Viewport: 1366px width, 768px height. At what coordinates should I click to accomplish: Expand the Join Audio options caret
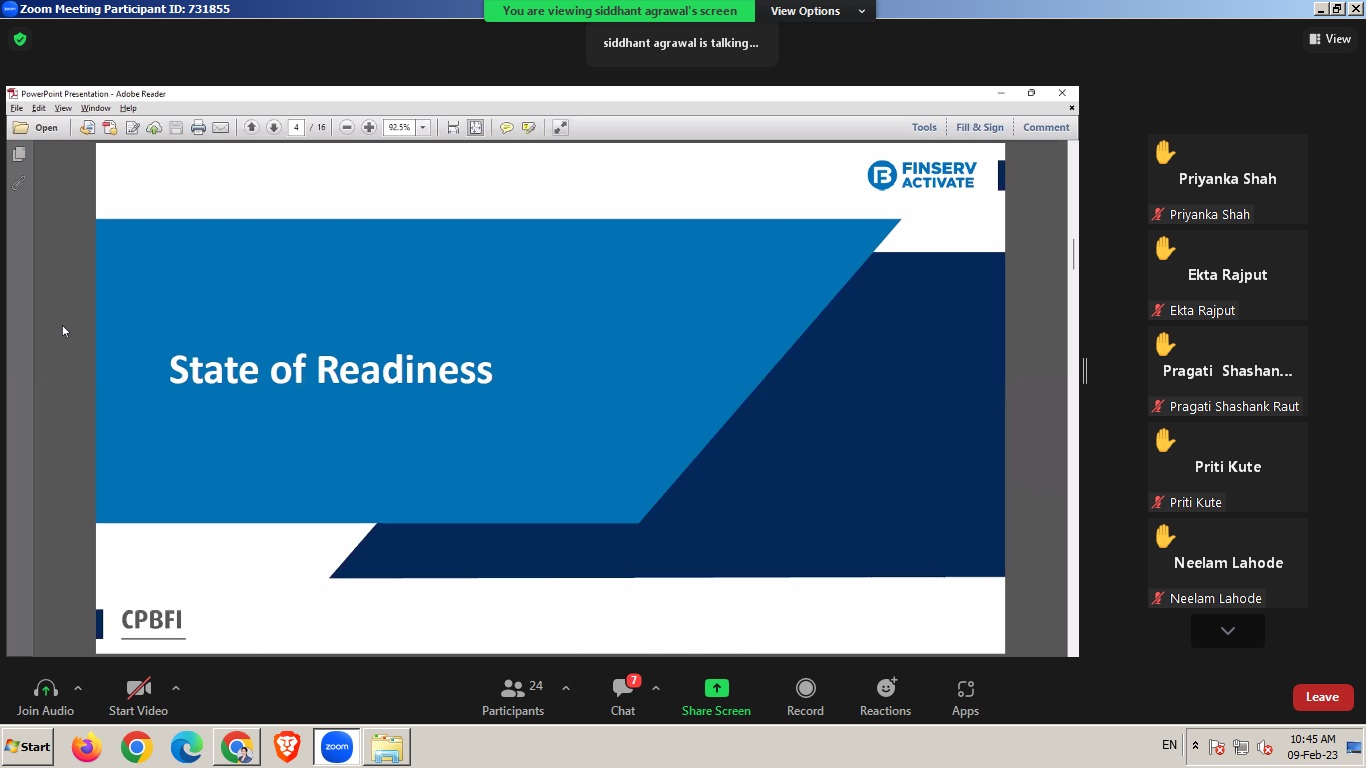(78, 688)
